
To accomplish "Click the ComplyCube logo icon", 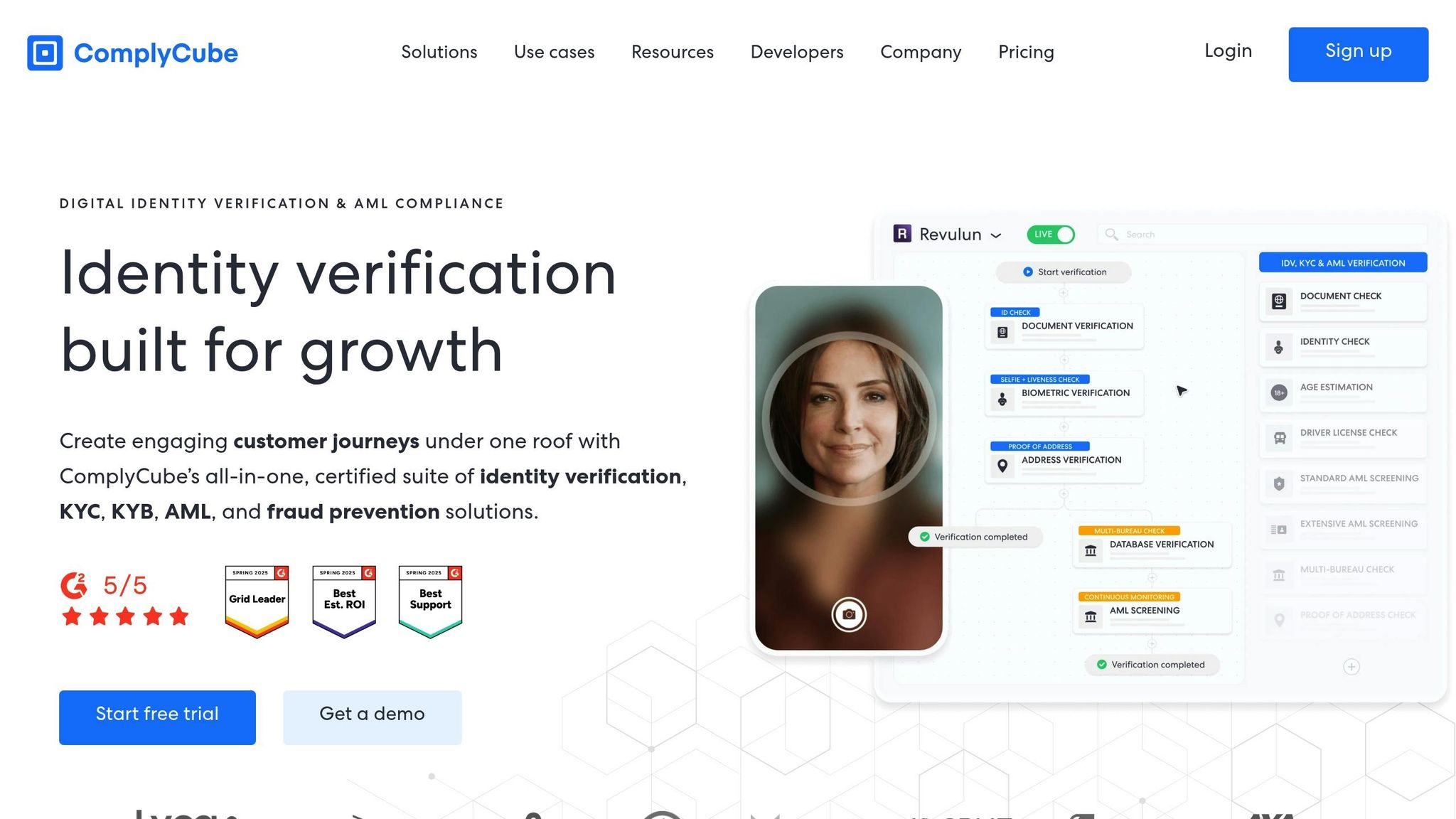I will click(45, 53).
